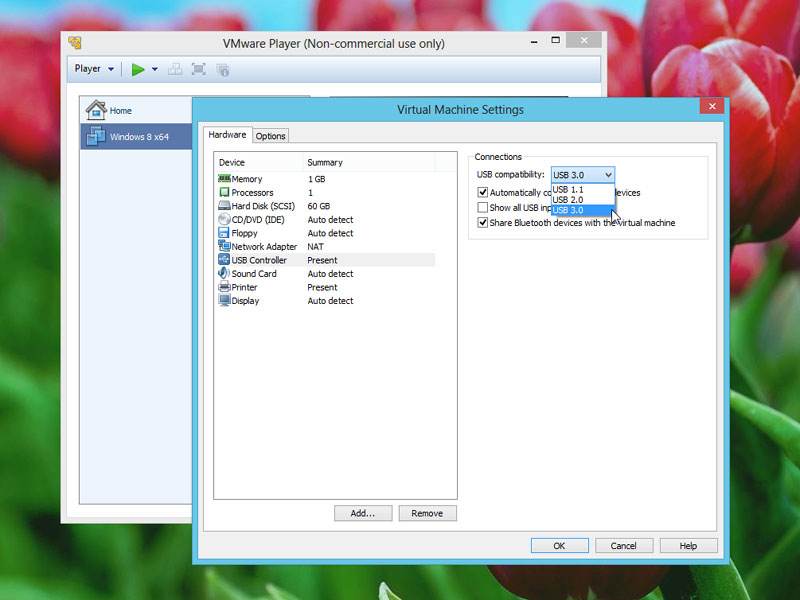
Task: Open the Player menu
Action: tap(92, 68)
